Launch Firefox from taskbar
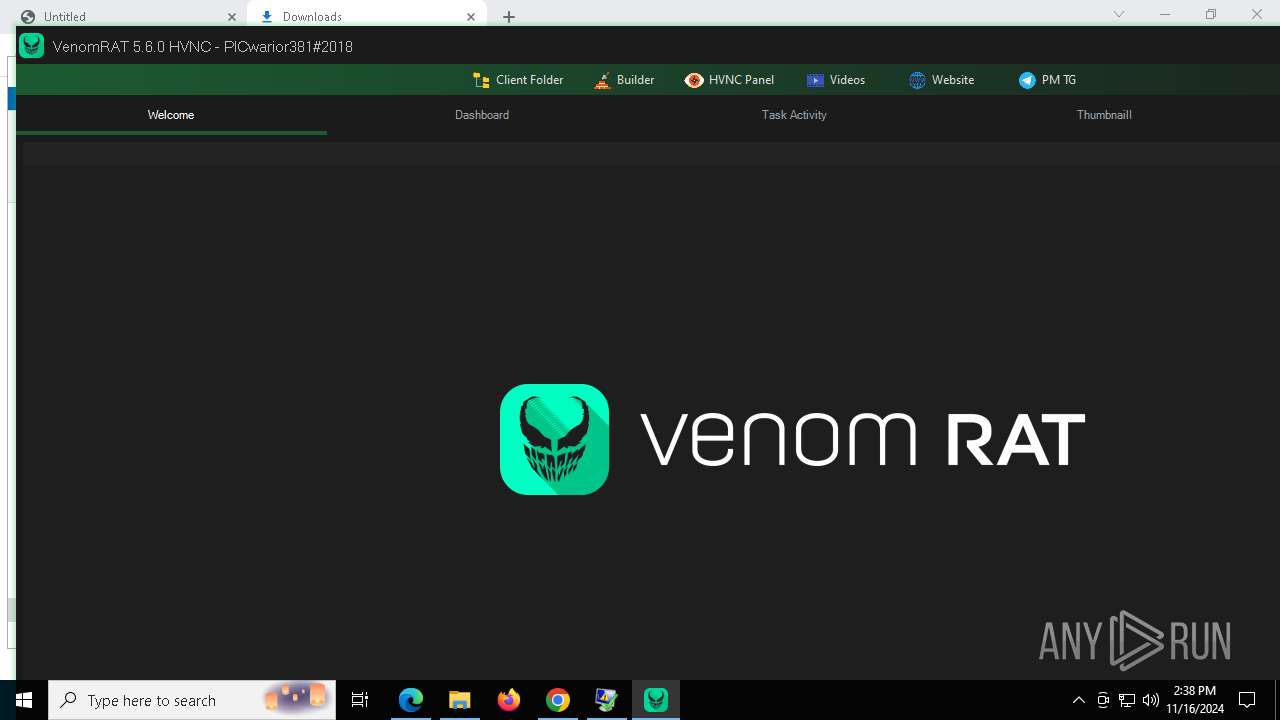The image size is (1280, 720). tap(508, 700)
